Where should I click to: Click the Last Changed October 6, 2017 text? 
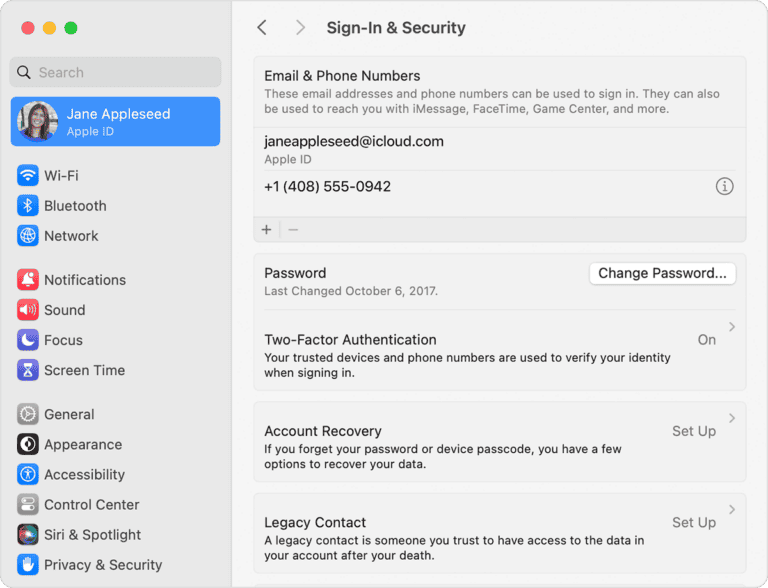(x=351, y=291)
